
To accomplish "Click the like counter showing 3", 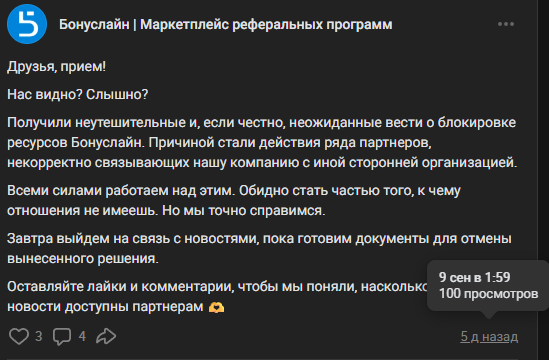I will (x=39, y=337).
